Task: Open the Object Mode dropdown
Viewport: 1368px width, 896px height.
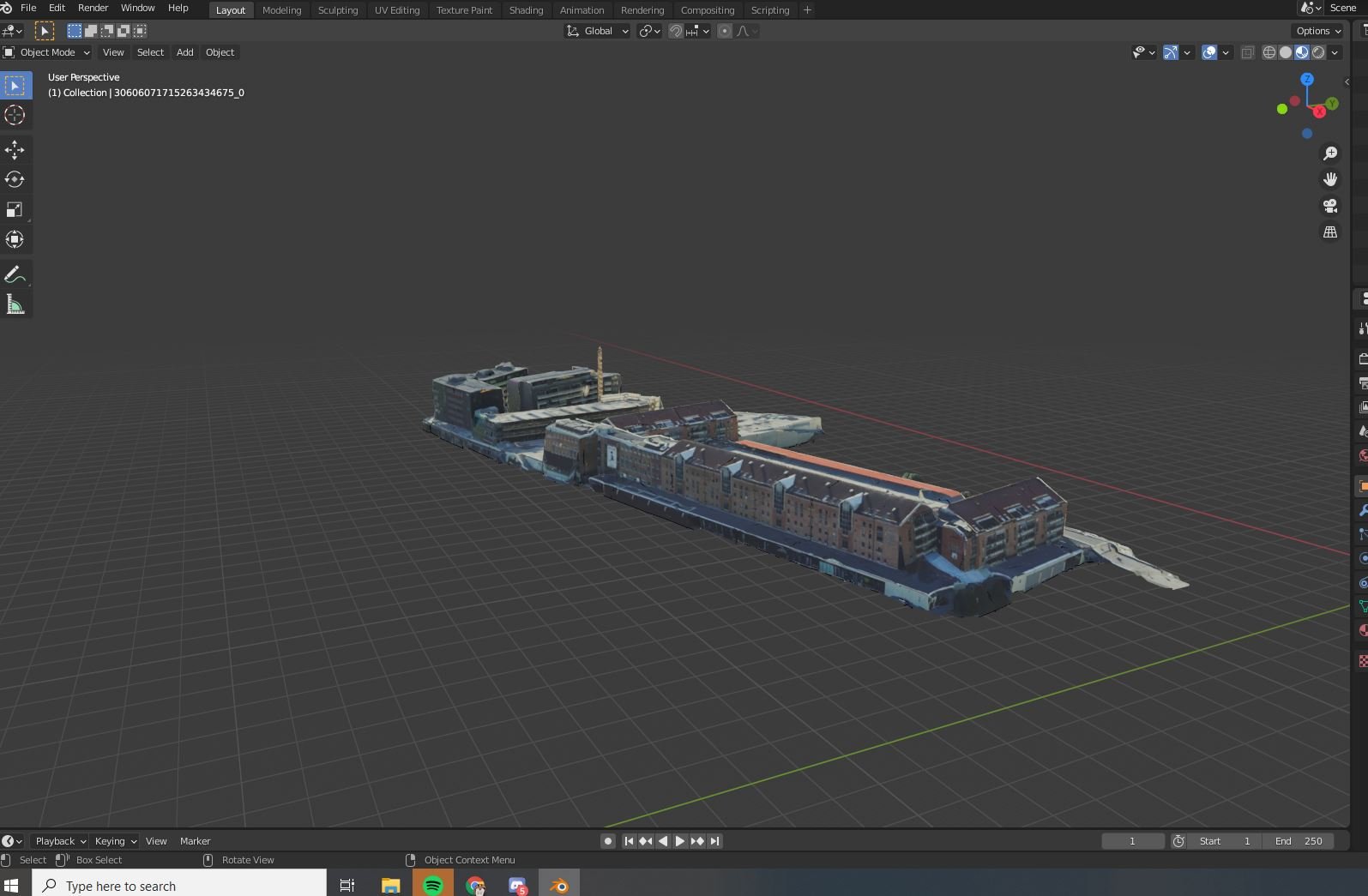Action: (x=47, y=52)
